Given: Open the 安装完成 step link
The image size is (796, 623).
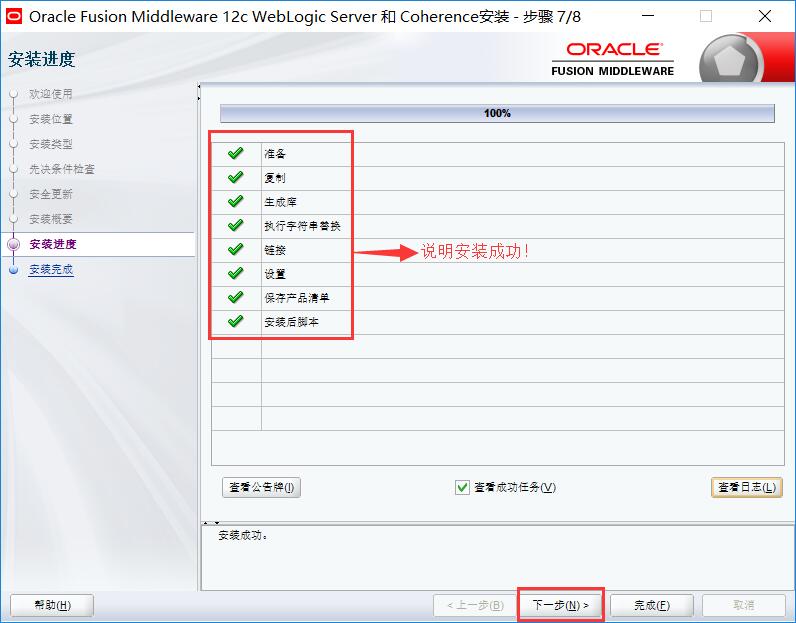Looking at the screenshot, I should pyautogui.click(x=51, y=269).
